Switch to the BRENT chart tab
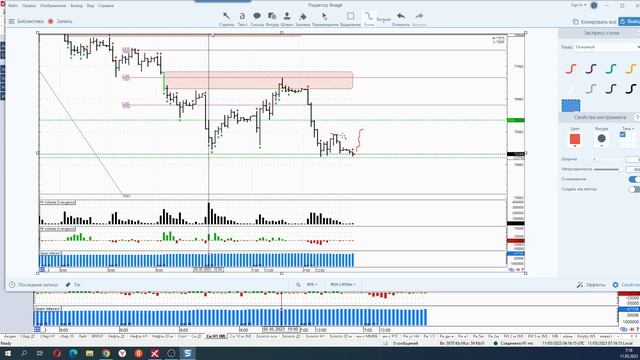The width and height of the screenshot is (640, 360). pos(97,336)
